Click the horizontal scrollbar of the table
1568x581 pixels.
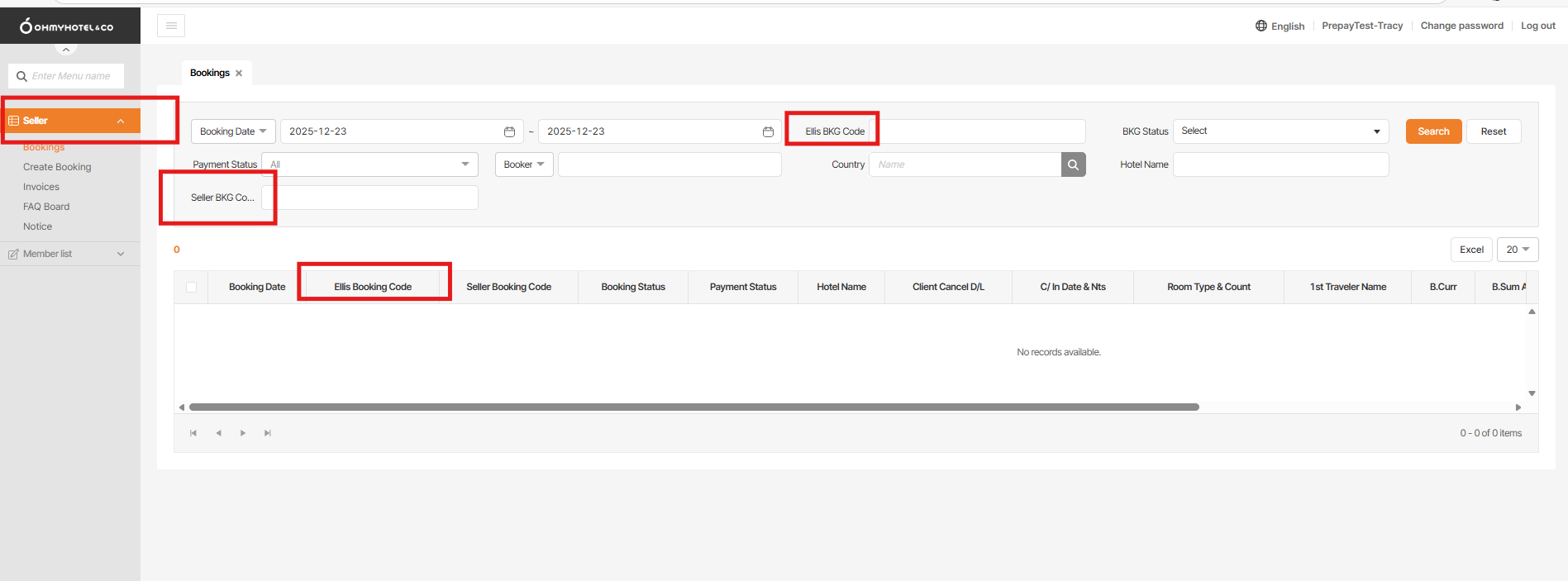point(693,407)
